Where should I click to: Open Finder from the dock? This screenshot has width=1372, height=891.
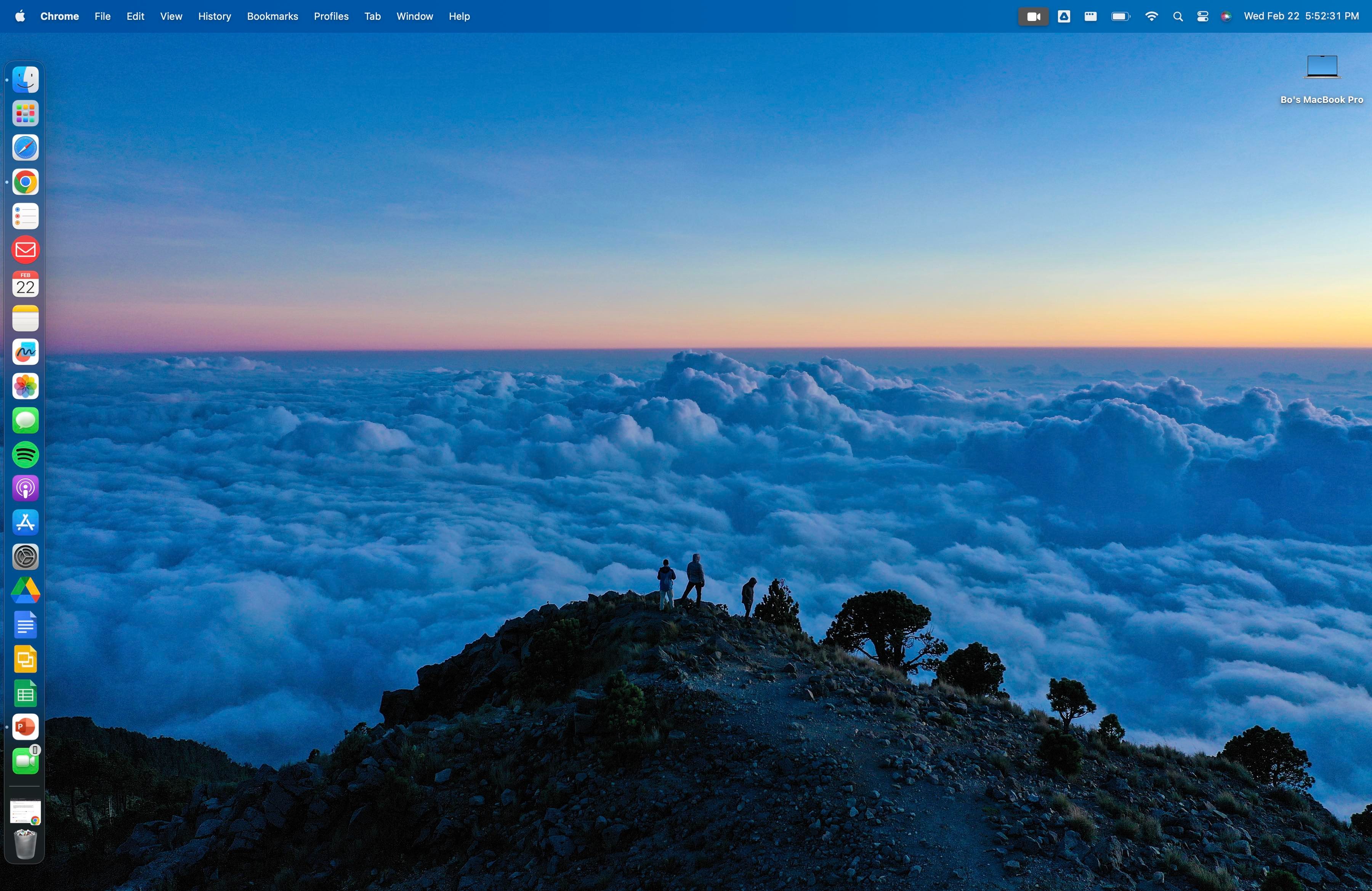click(x=26, y=80)
